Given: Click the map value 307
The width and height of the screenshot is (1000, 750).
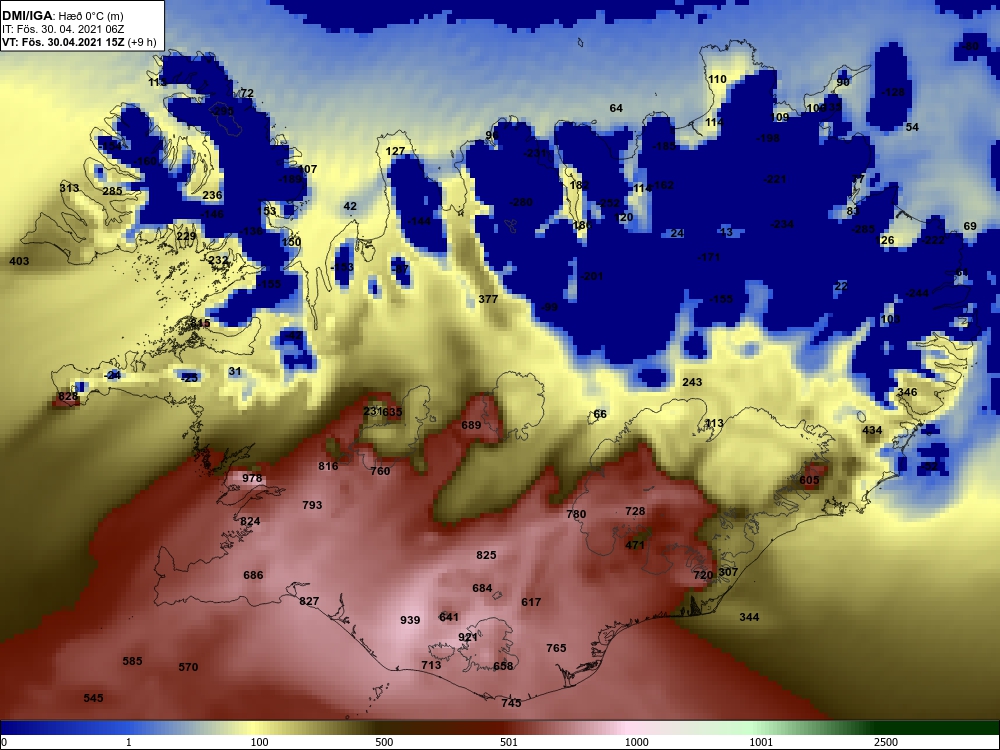Looking at the screenshot, I should (728, 572).
